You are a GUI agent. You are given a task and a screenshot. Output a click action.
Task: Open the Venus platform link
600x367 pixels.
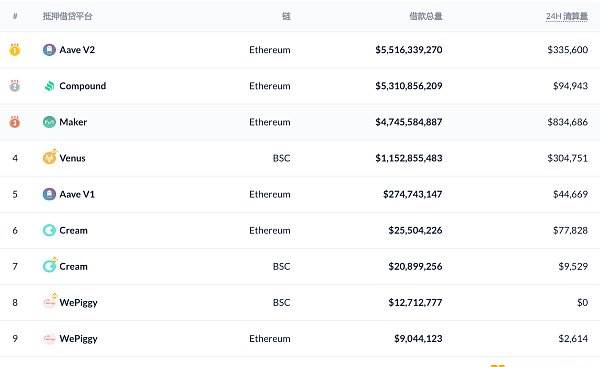[72, 158]
